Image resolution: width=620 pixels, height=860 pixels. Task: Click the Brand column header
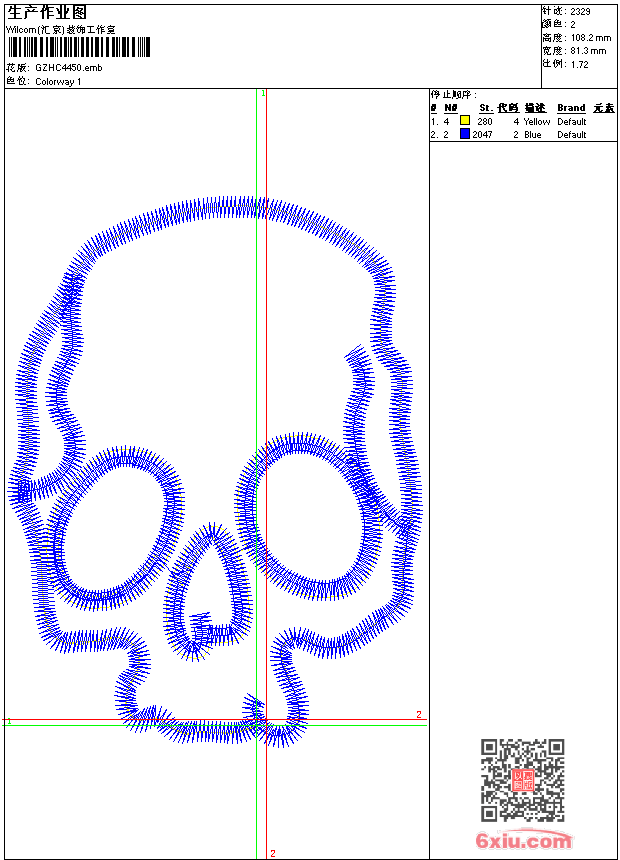[571, 108]
